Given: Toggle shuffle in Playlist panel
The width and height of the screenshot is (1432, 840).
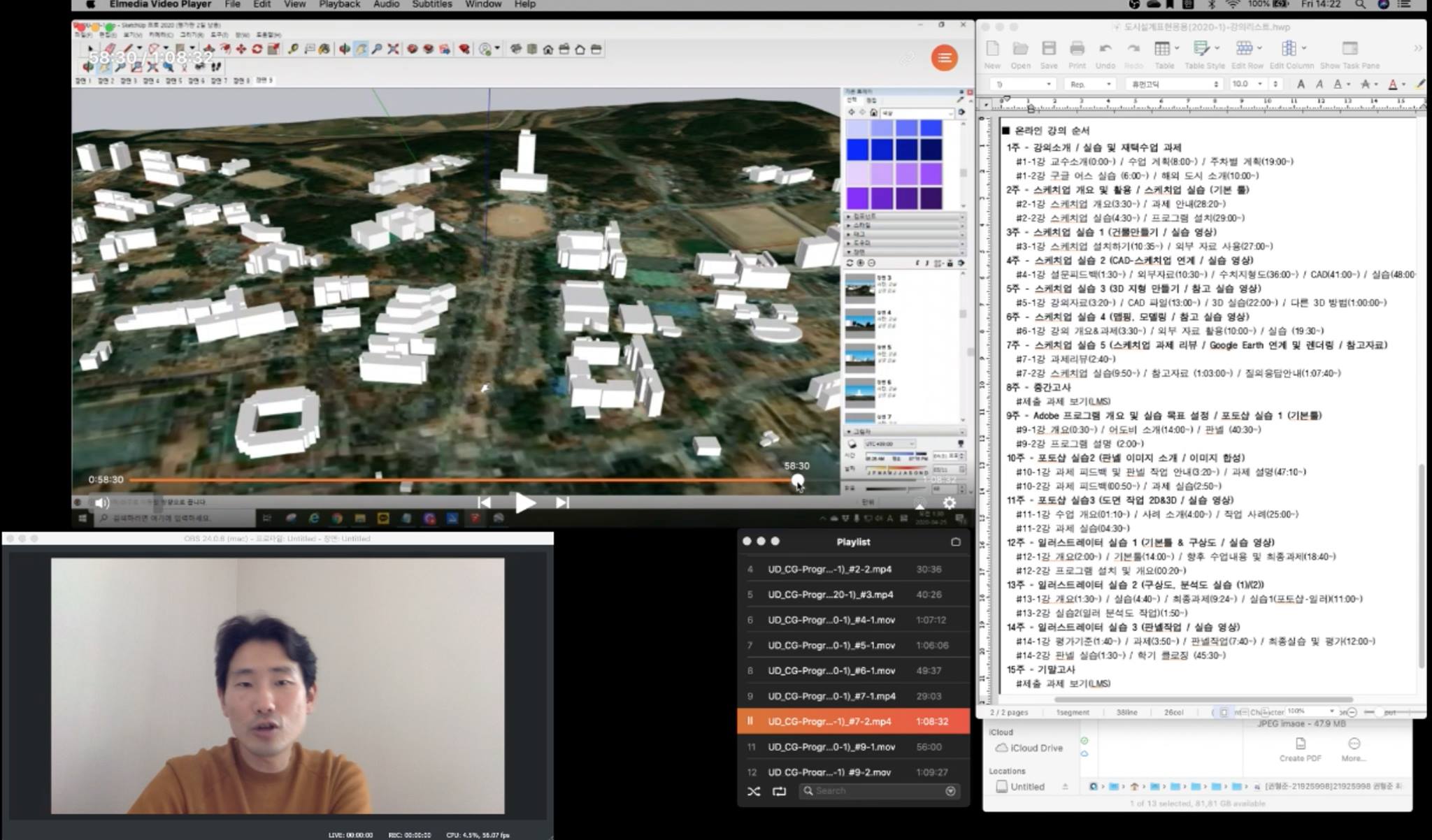Looking at the screenshot, I should 753,792.
